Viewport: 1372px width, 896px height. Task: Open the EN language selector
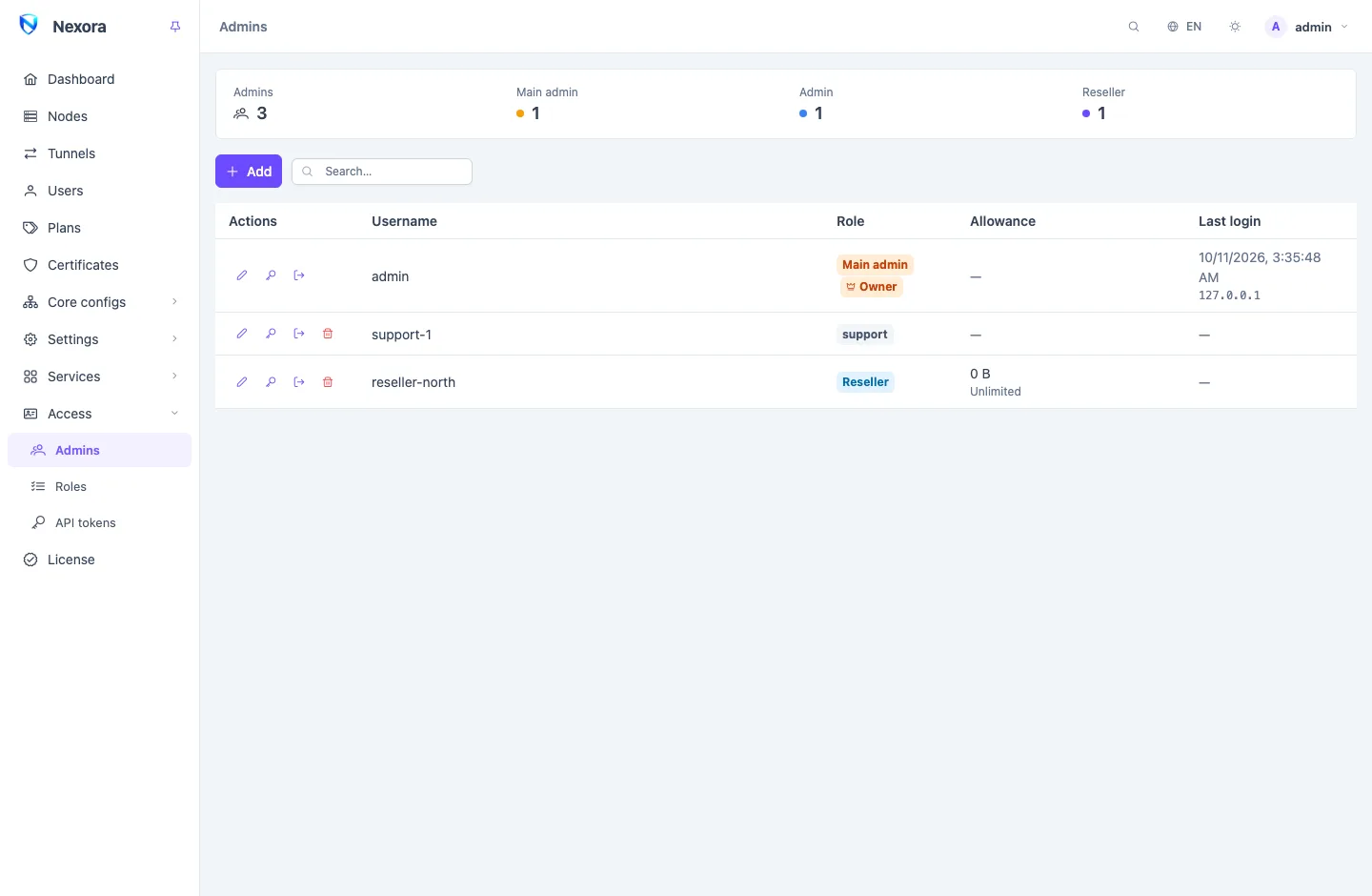point(1184,27)
